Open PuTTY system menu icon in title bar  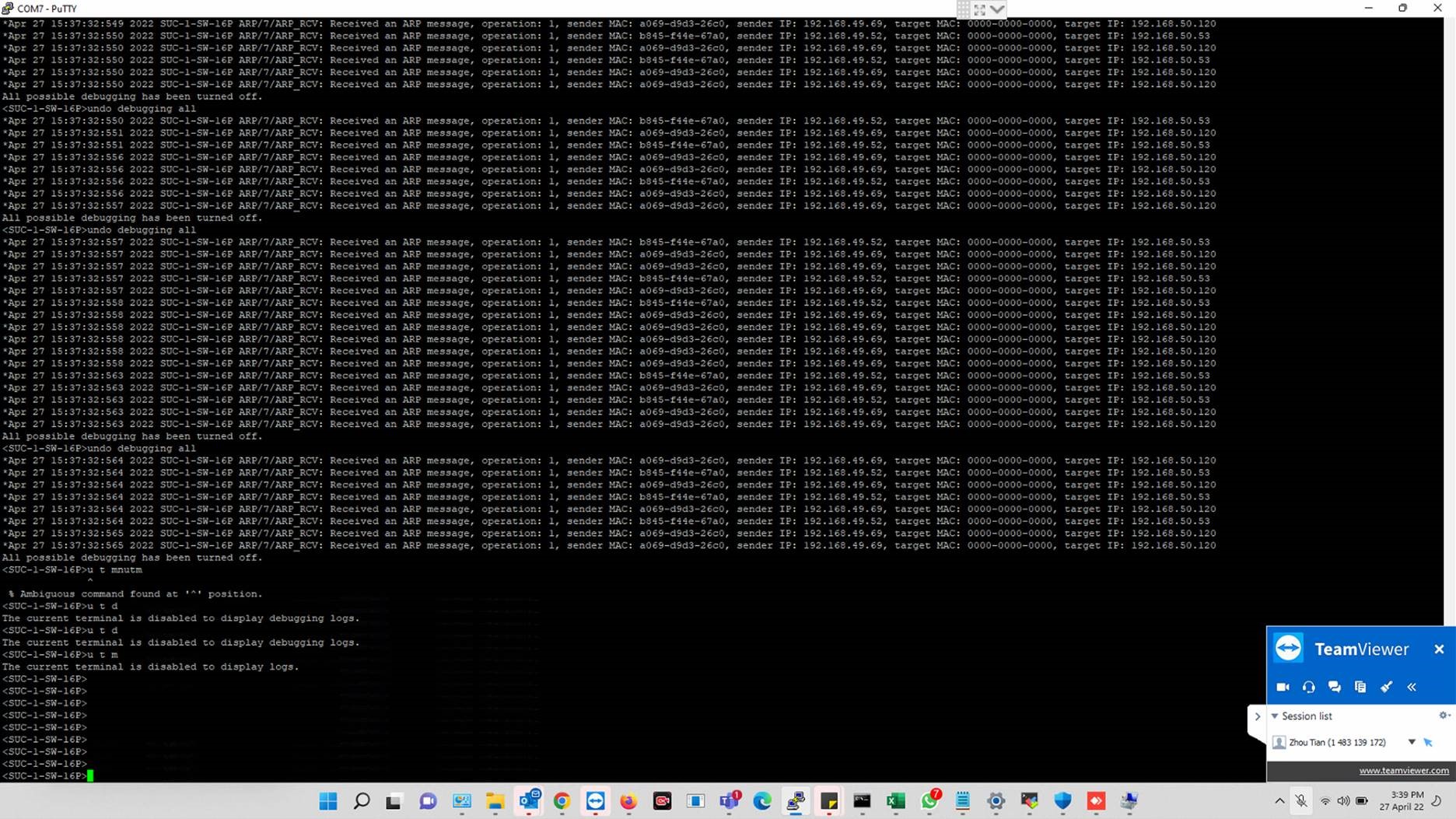(7, 8)
